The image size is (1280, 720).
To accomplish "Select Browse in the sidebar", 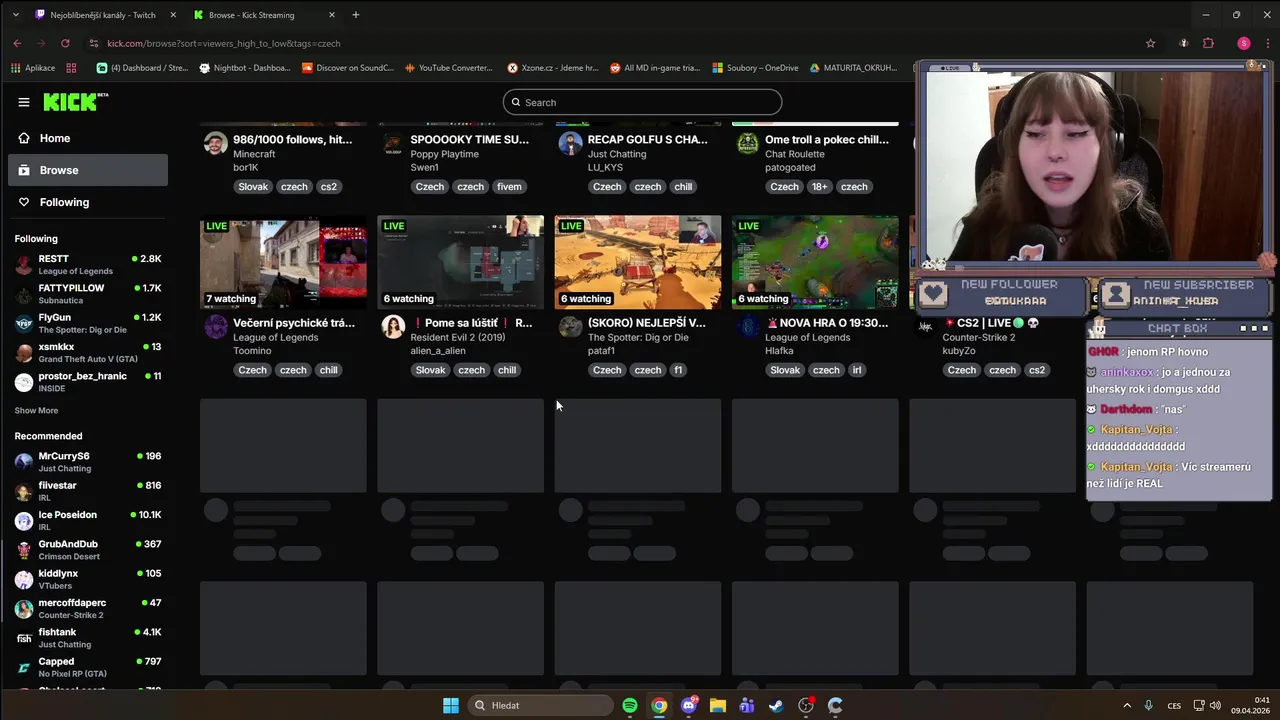I will click(x=88, y=170).
